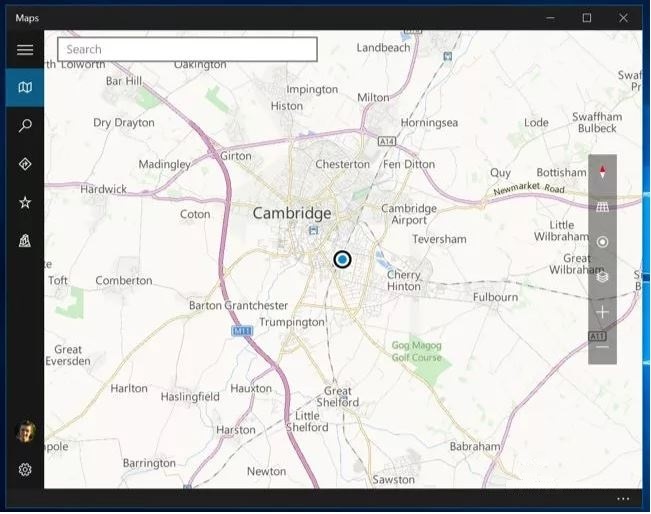Click the Bottisham label
This screenshot has width=651, height=514.
[x=561, y=173]
